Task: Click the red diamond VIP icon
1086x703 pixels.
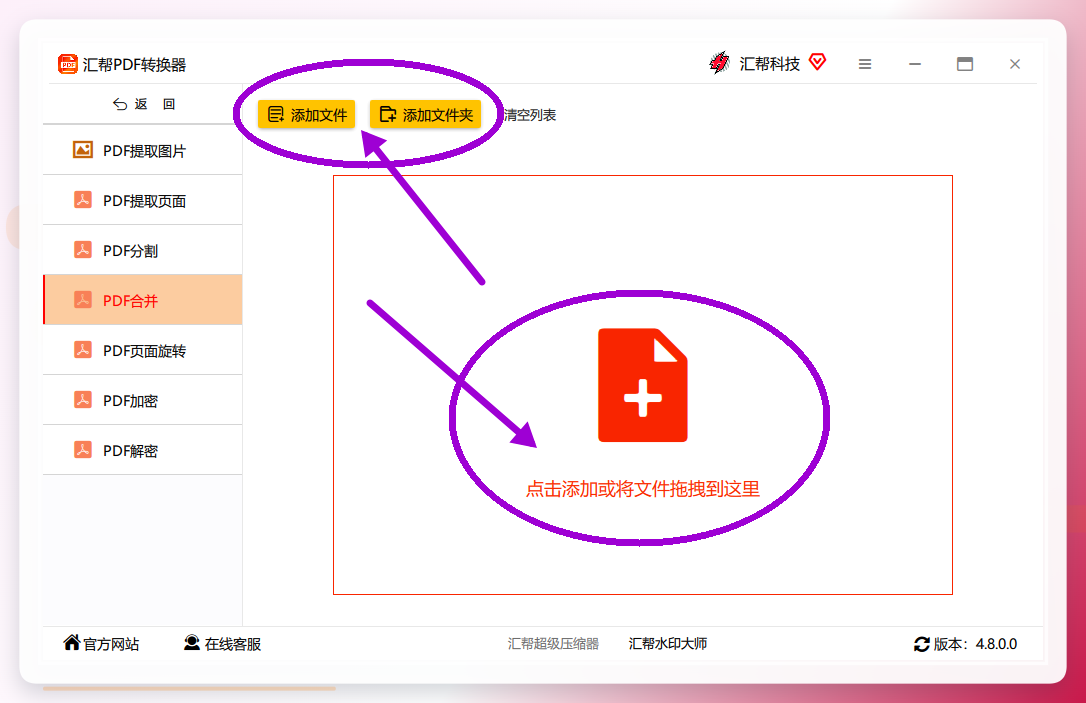Action: (817, 62)
